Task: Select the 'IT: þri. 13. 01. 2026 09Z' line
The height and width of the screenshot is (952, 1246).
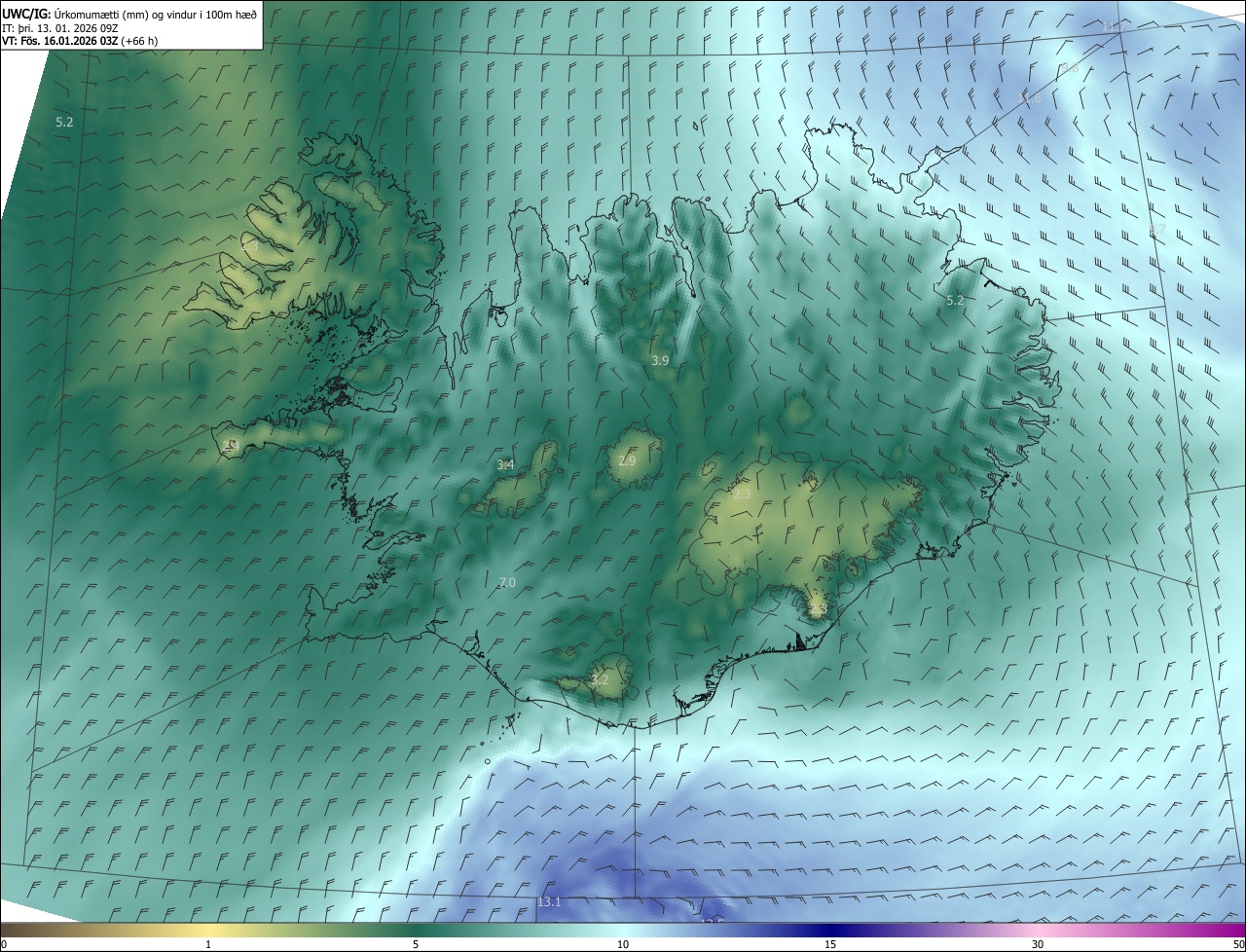Action: point(60,27)
